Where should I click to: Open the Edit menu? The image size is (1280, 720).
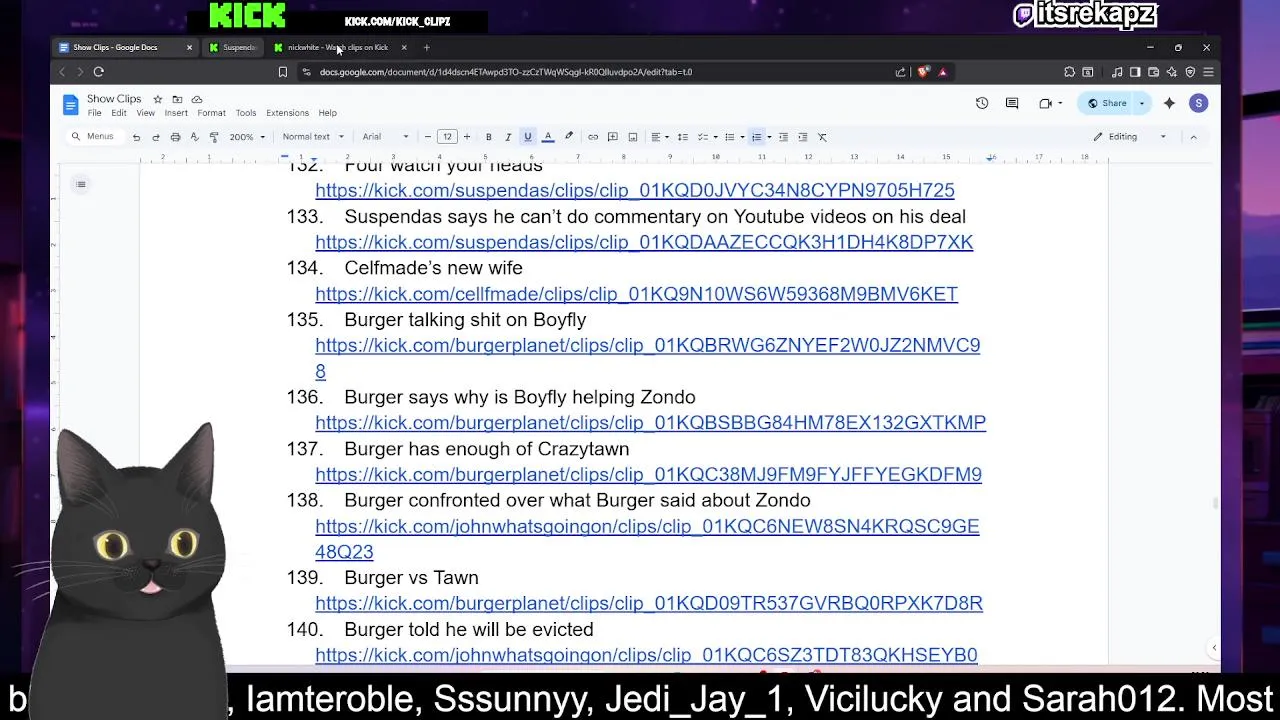pyautogui.click(x=119, y=113)
